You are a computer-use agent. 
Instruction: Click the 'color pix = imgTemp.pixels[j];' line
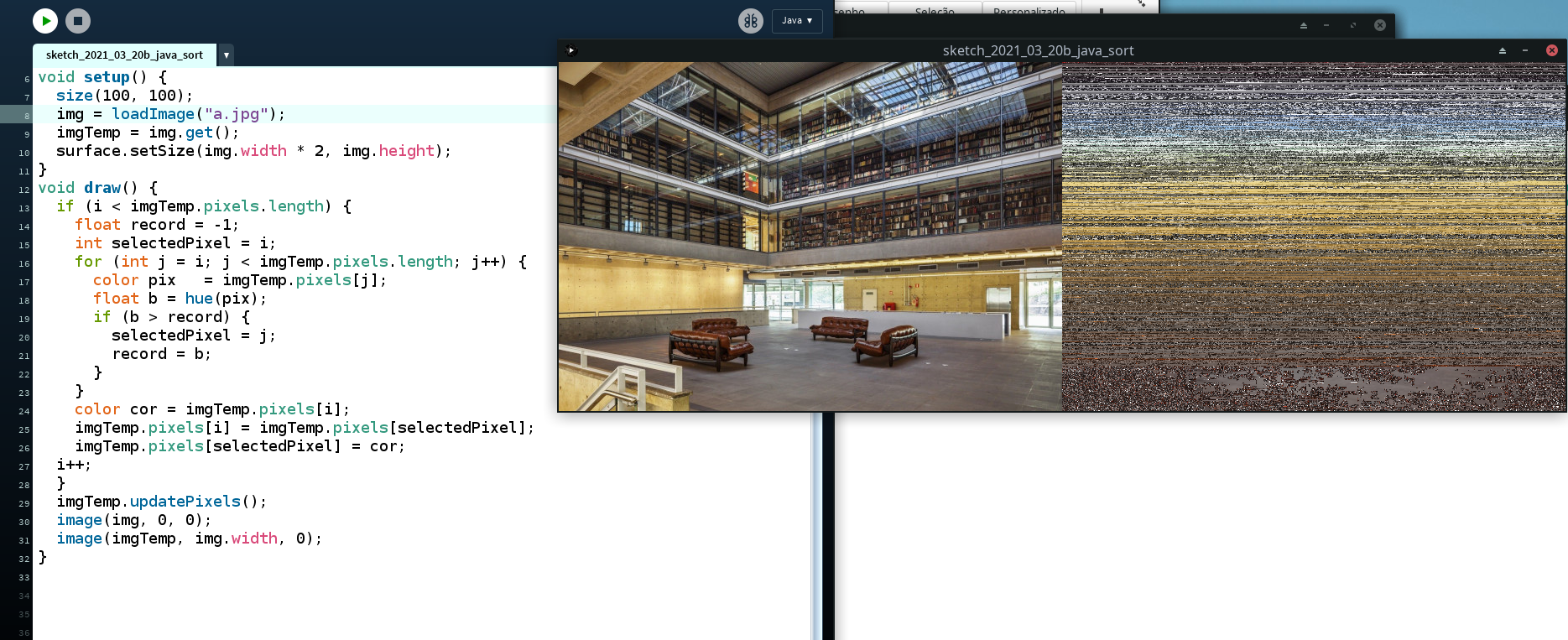click(240, 280)
